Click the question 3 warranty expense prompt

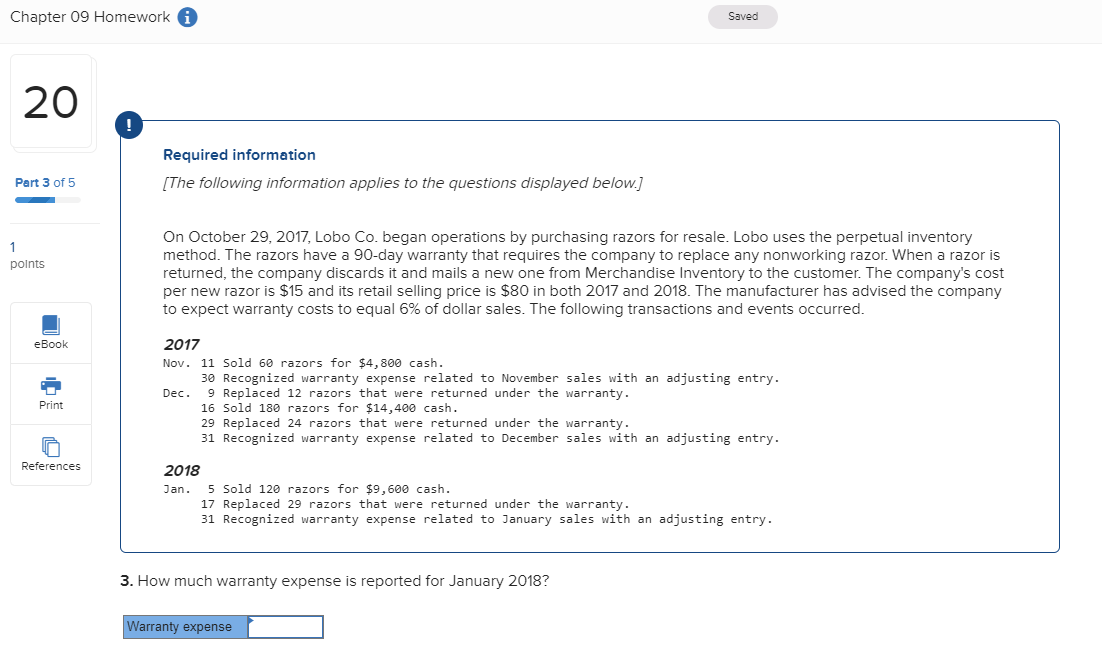tap(335, 581)
